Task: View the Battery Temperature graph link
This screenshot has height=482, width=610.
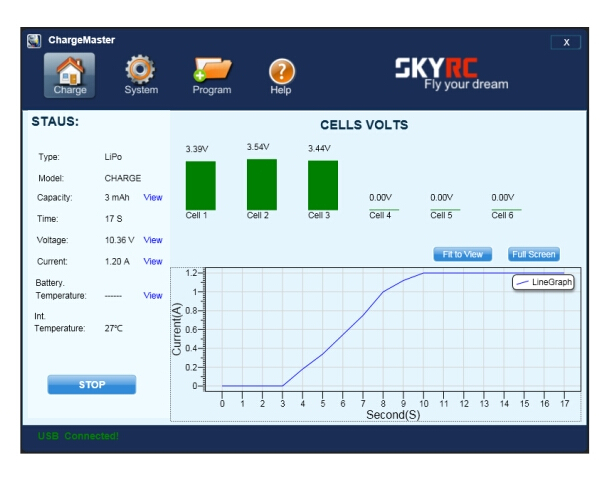Action: 153,295
